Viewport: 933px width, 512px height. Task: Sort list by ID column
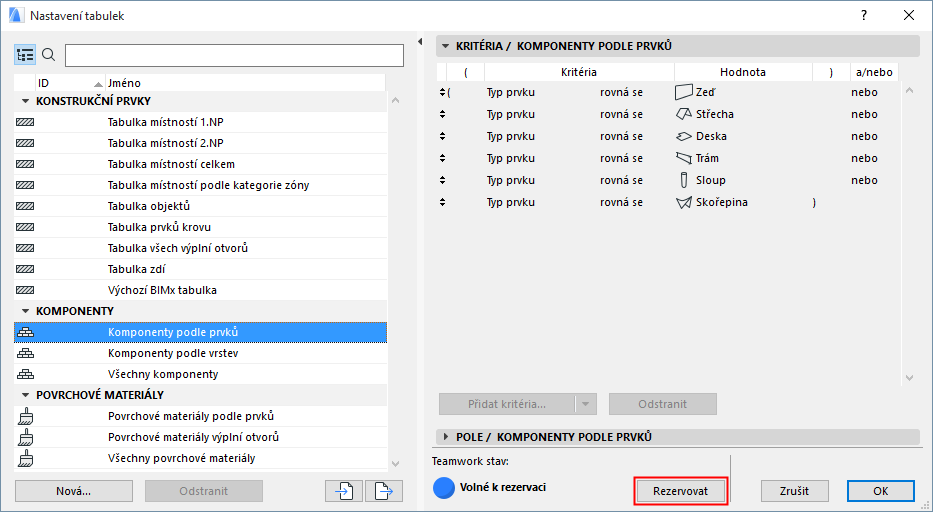click(x=70, y=83)
